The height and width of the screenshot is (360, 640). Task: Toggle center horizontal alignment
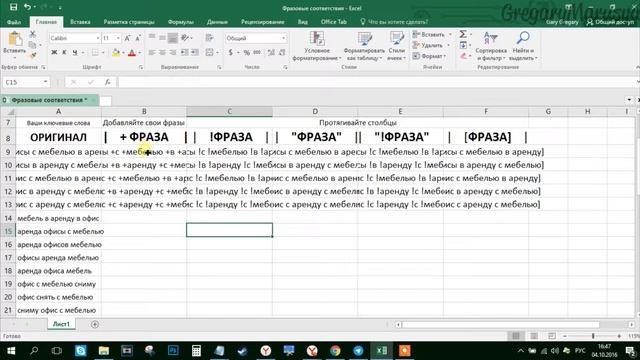pos(162,52)
